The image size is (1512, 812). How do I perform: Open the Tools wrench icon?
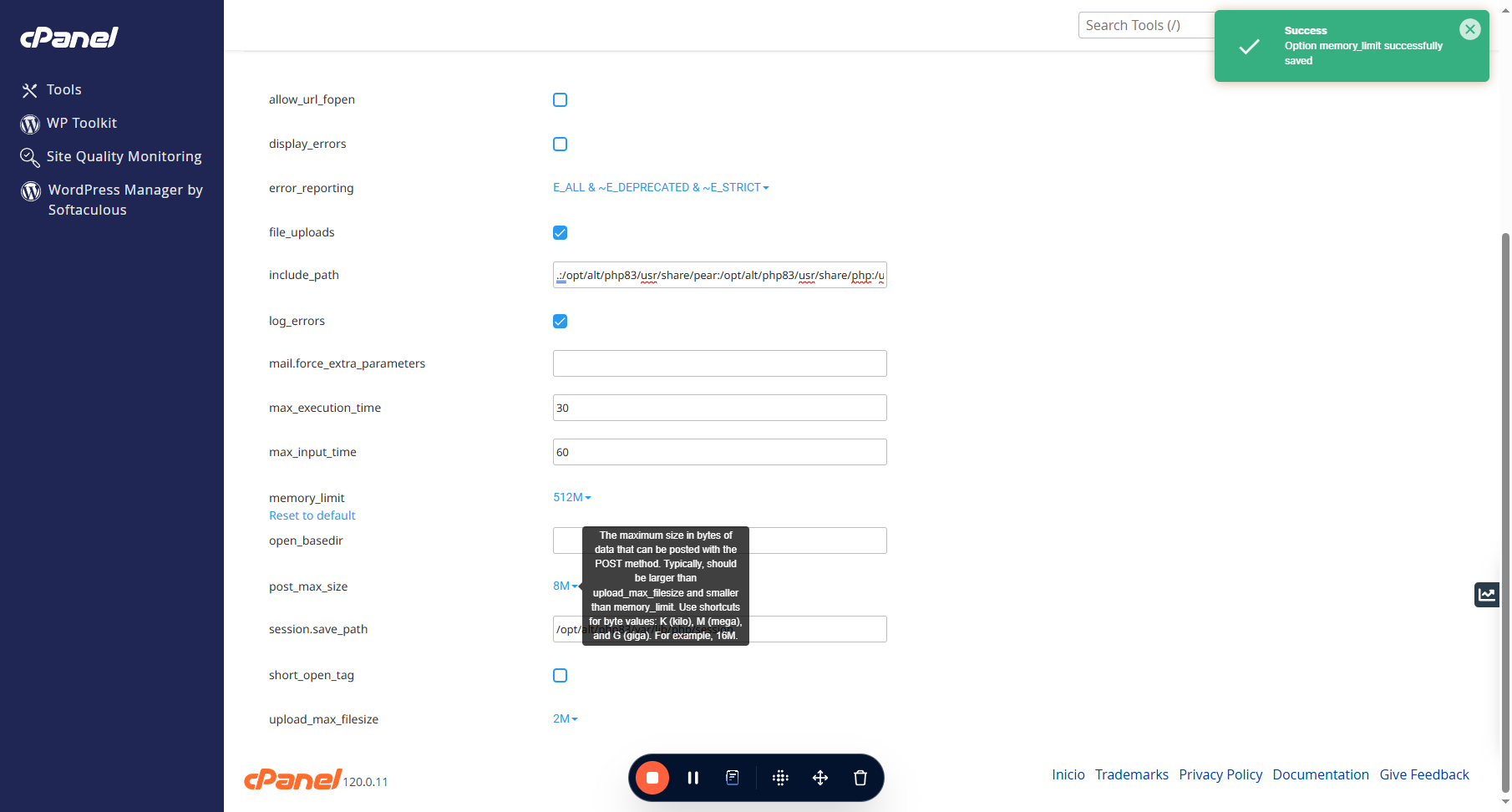pos(30,90)
